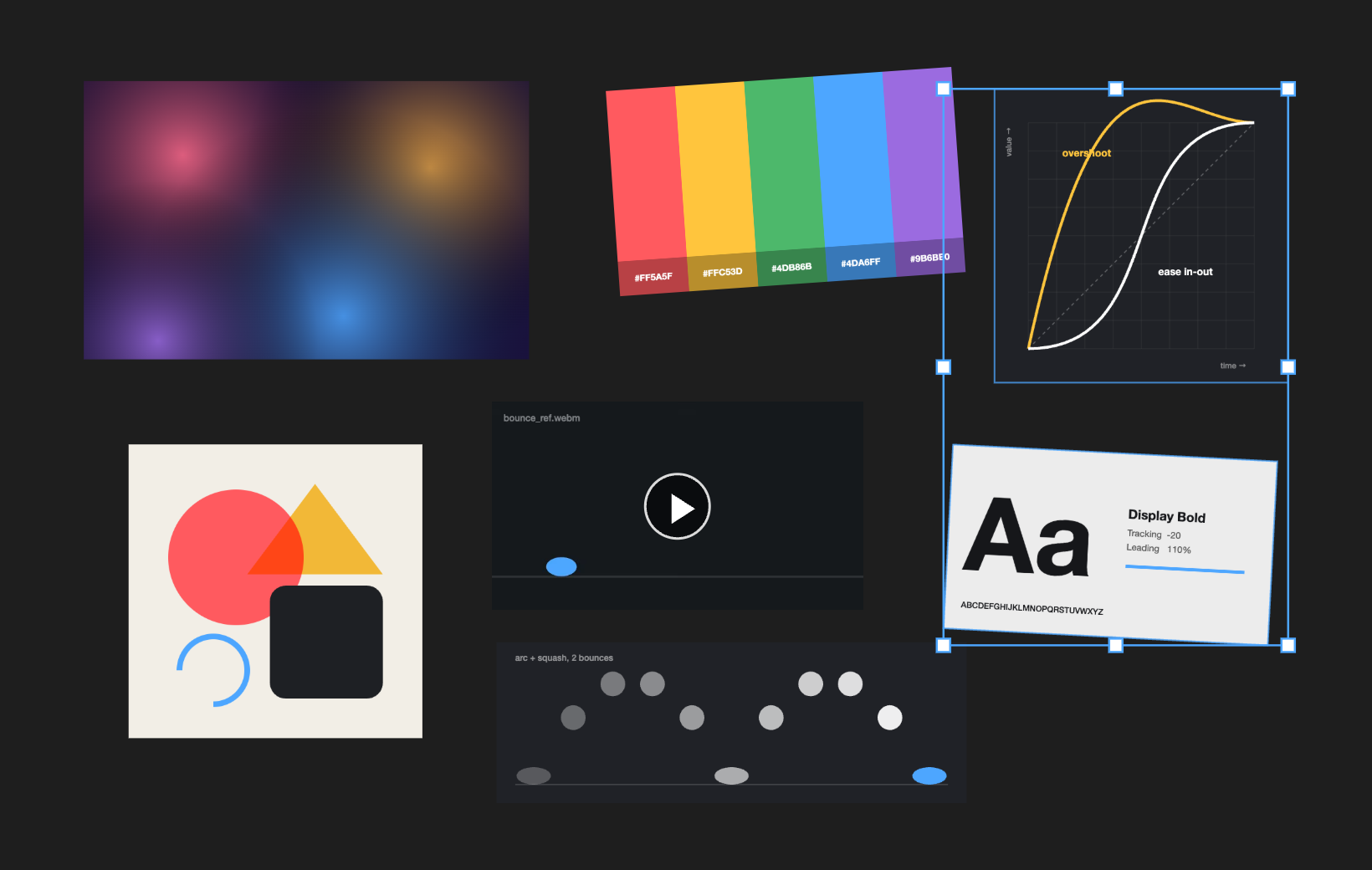
Task: Click the top-right selection handle
Action: click(1288, 89)
